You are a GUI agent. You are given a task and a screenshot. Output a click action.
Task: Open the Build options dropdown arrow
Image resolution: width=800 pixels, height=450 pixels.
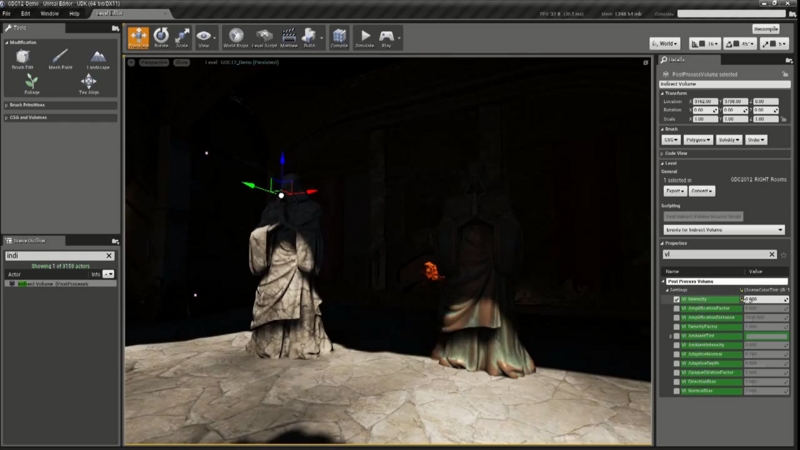(x=321, y=38)
